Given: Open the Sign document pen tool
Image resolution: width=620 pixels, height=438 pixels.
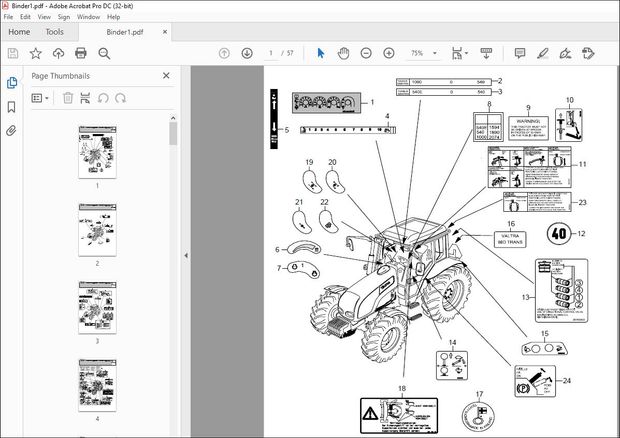Looking at the screenshot, I should pos(565,53).
